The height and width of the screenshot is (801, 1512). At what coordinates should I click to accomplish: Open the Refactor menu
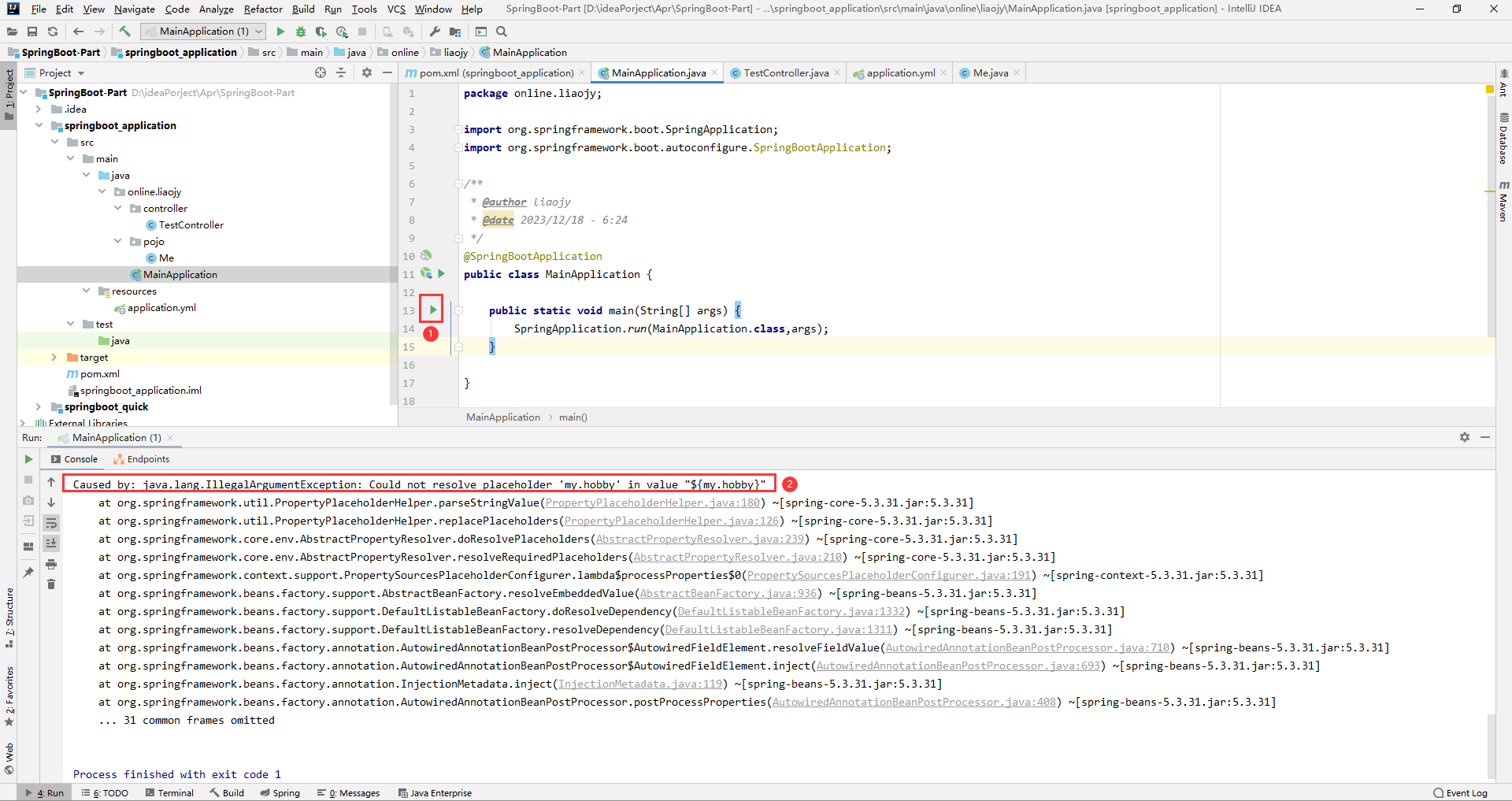coord(263,9)
